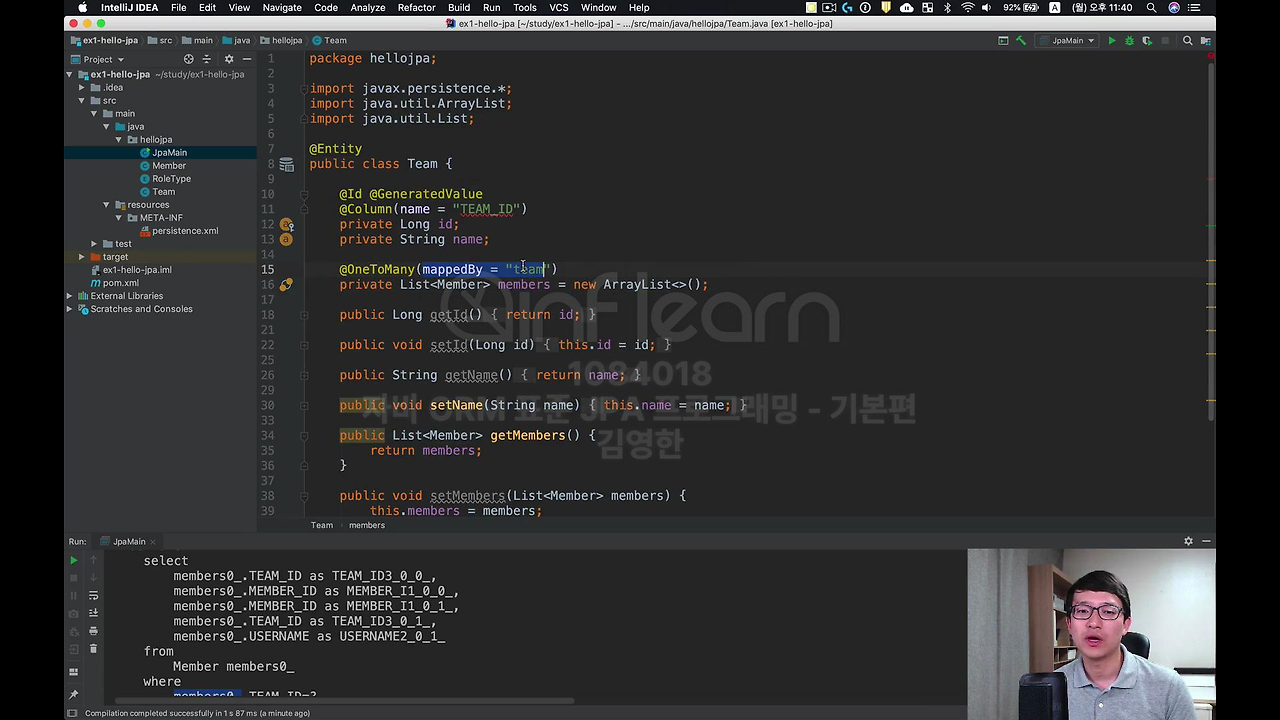Click scroll-to-end icon in the Run console
This screenshot has width=1280, height=720.
tap(93, 613)
